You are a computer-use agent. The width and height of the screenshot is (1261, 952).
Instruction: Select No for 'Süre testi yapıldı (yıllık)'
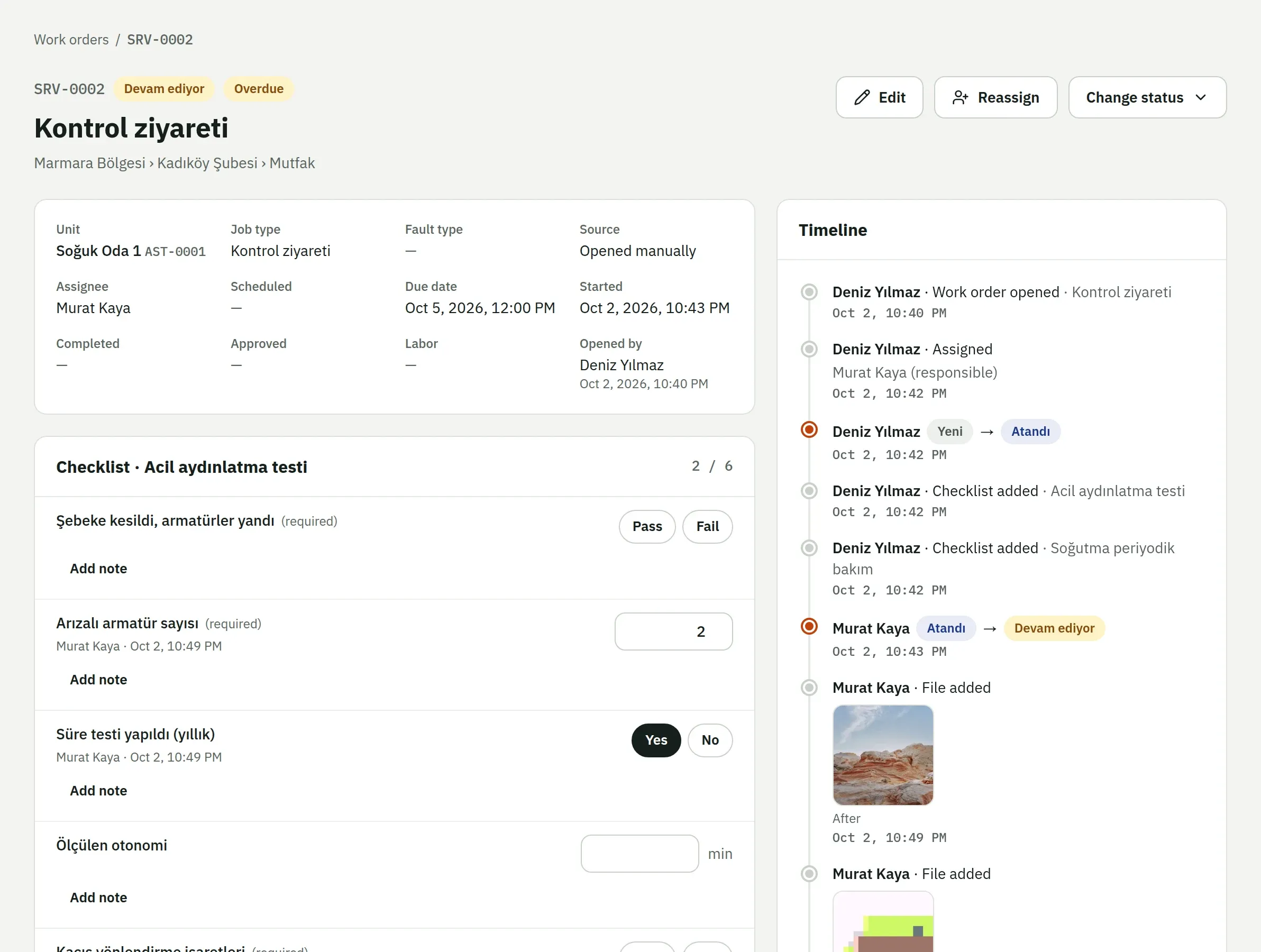pos(710,740)
